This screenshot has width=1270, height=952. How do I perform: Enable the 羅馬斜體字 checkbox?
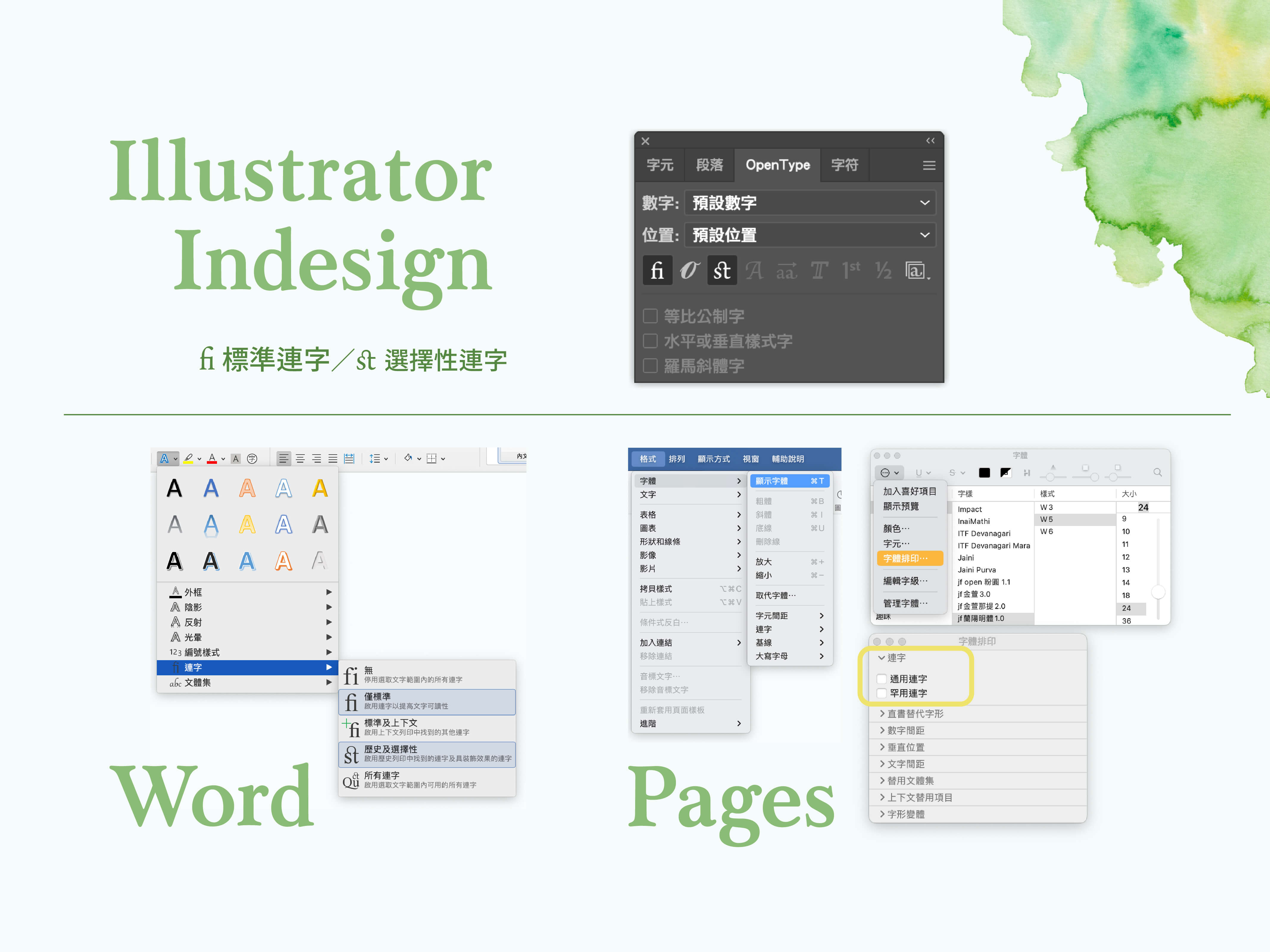pyautogui.click(x=650, y=366)
